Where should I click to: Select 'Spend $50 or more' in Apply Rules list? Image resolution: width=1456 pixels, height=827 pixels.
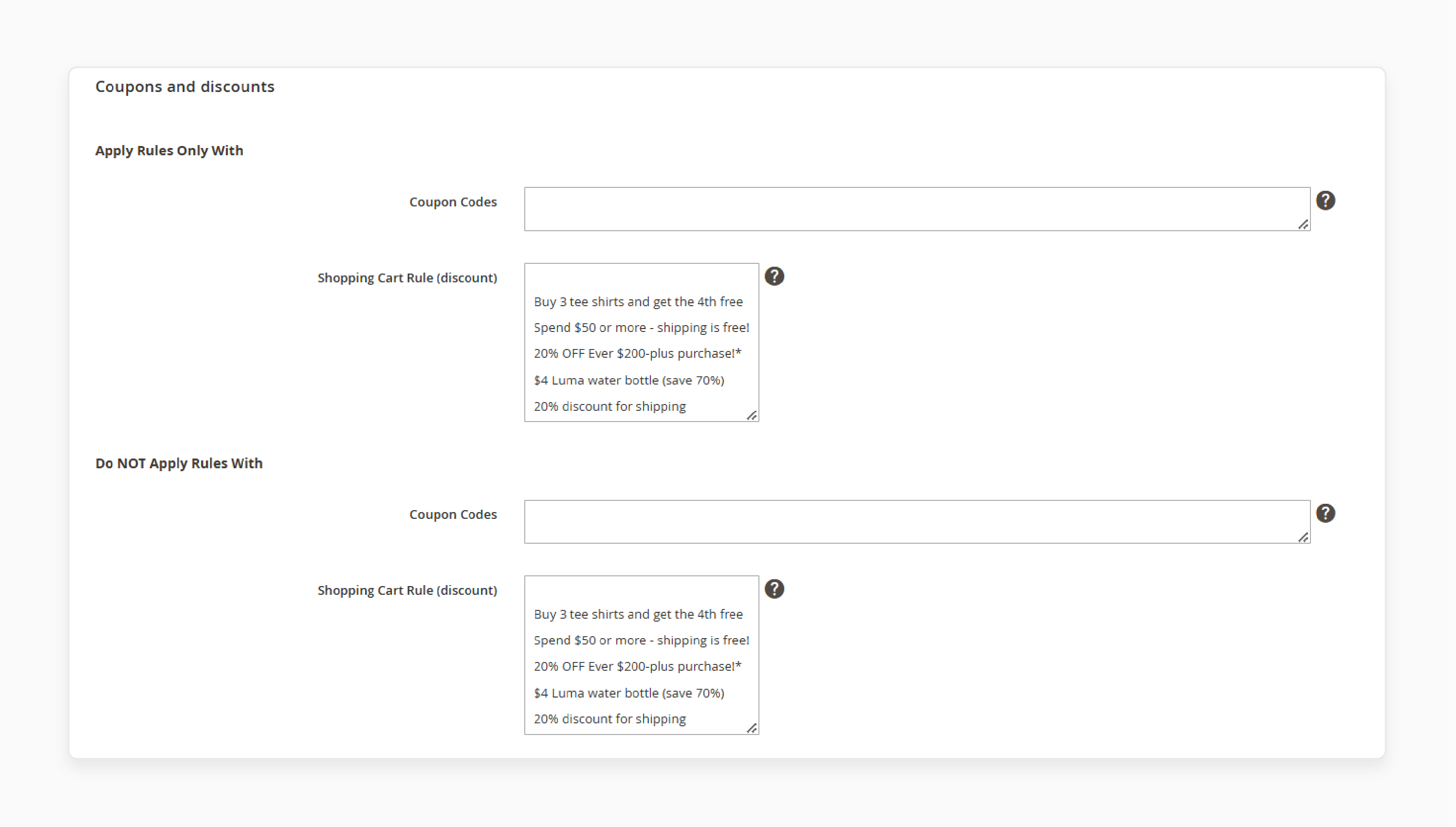tap(641, 328)
